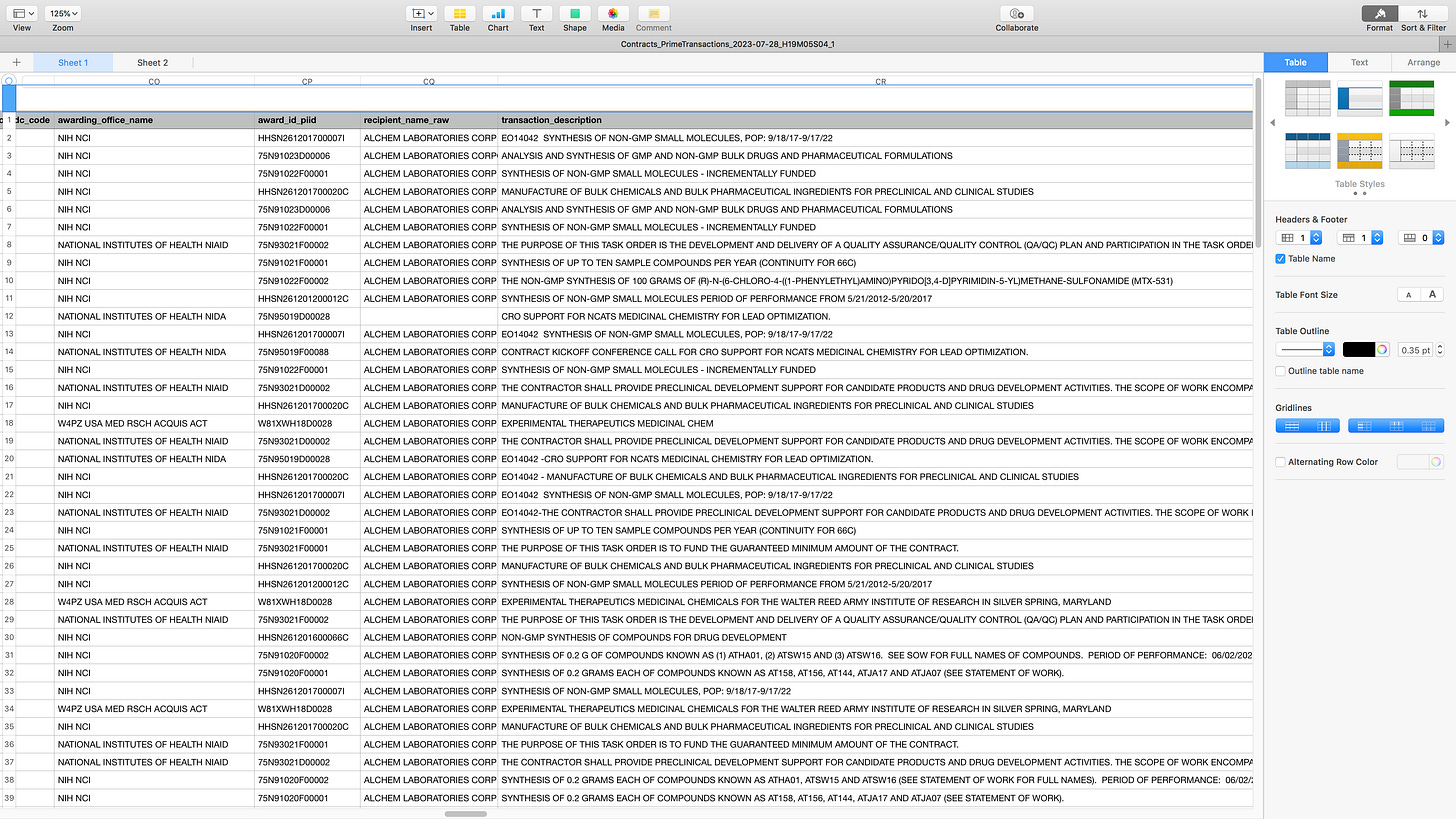The width and height of the screenshot is (1456, 819).
Task: Check the Outline table name checkbox
Action: coord(1281,371)
